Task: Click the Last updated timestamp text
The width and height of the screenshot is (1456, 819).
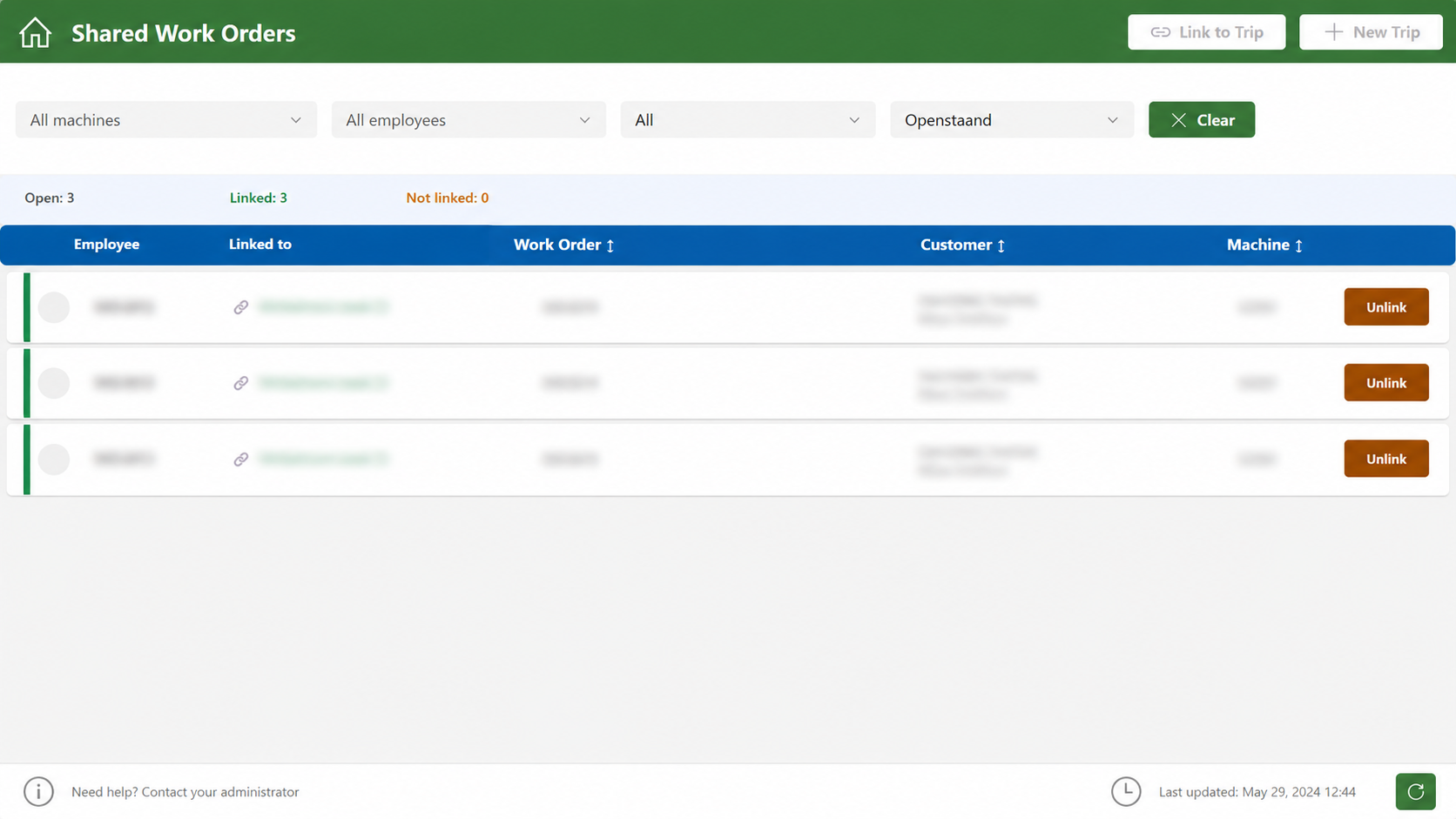Action: pos(1257,792)
